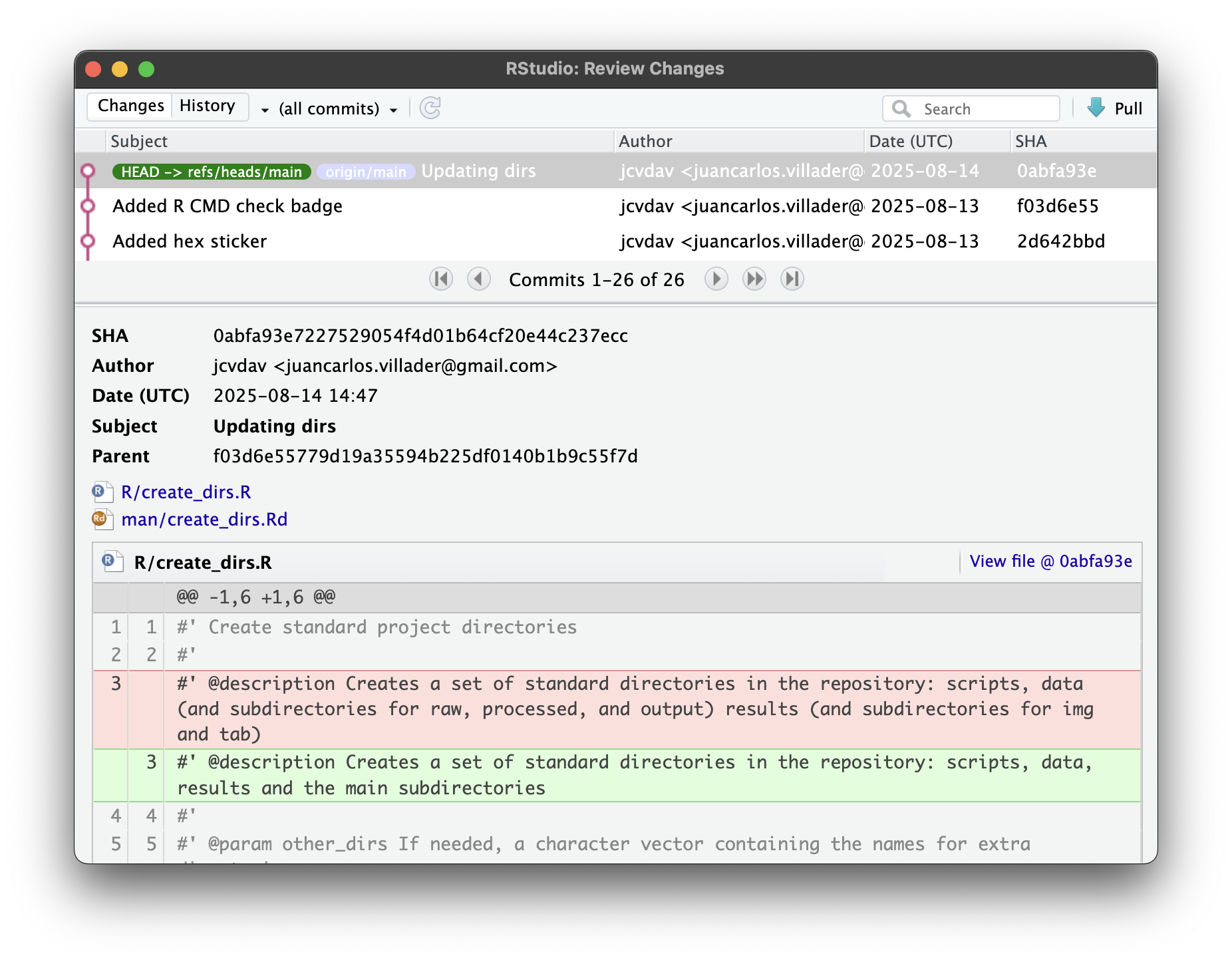This screenshot has height=962, width=1232.
Task: Open the man/create_dirs.Rd file link
Action: [x=204, y=520]
